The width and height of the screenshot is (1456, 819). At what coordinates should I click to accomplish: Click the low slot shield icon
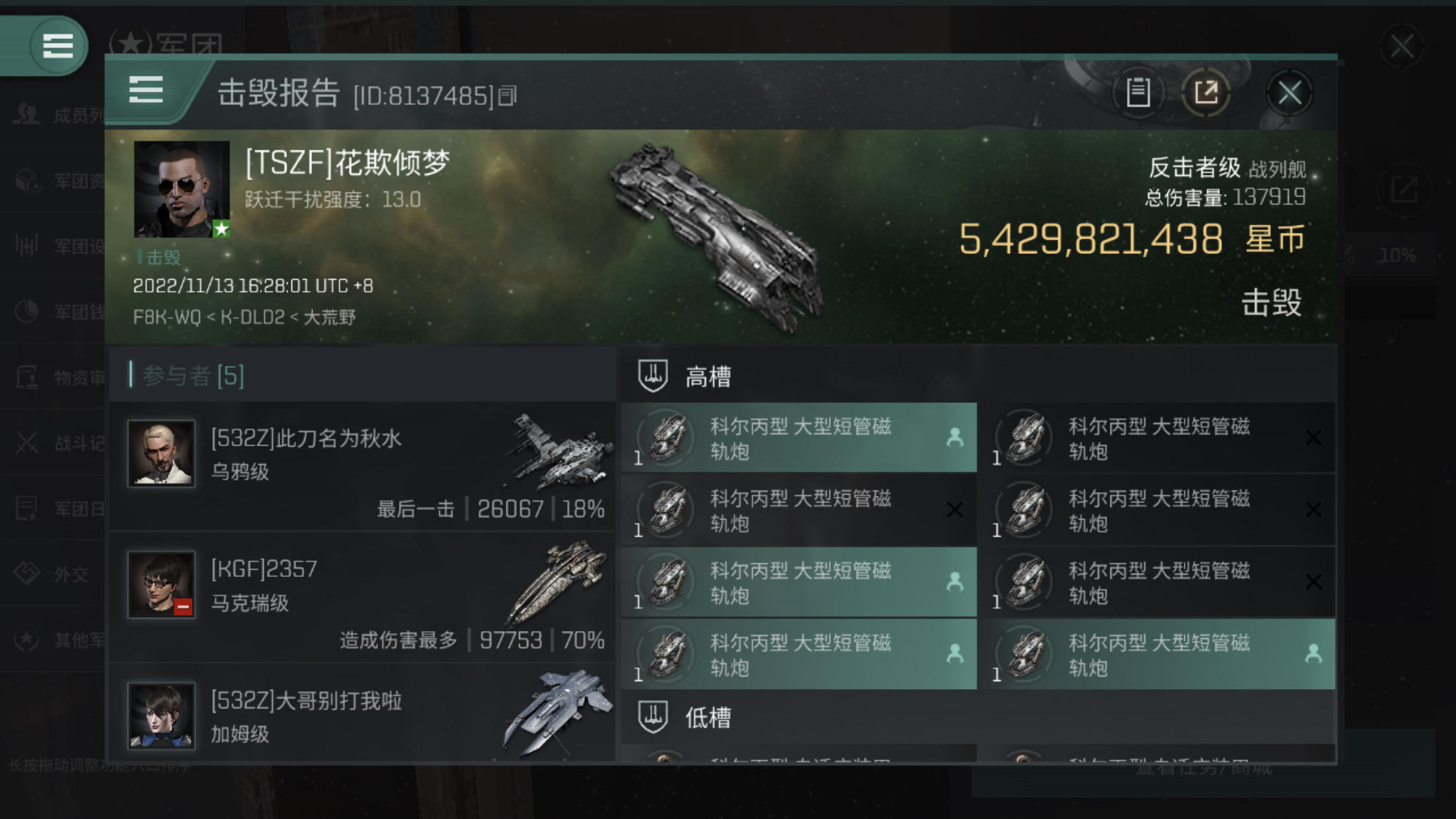[x=653, y=717]
